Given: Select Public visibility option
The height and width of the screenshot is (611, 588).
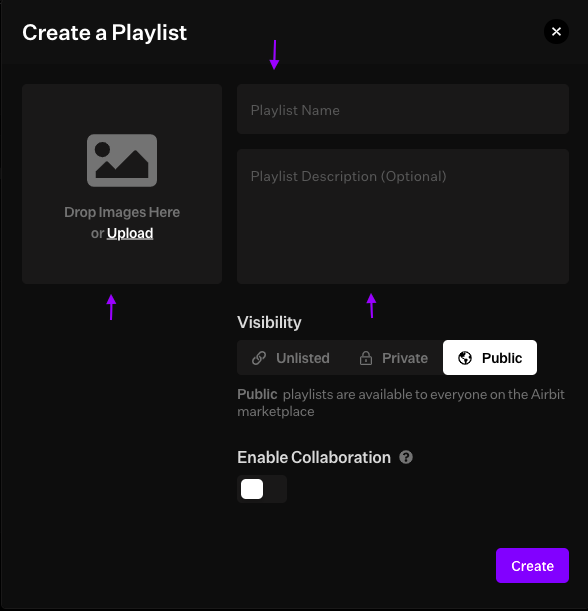Looking at the screenshot, I should point(490,358).
